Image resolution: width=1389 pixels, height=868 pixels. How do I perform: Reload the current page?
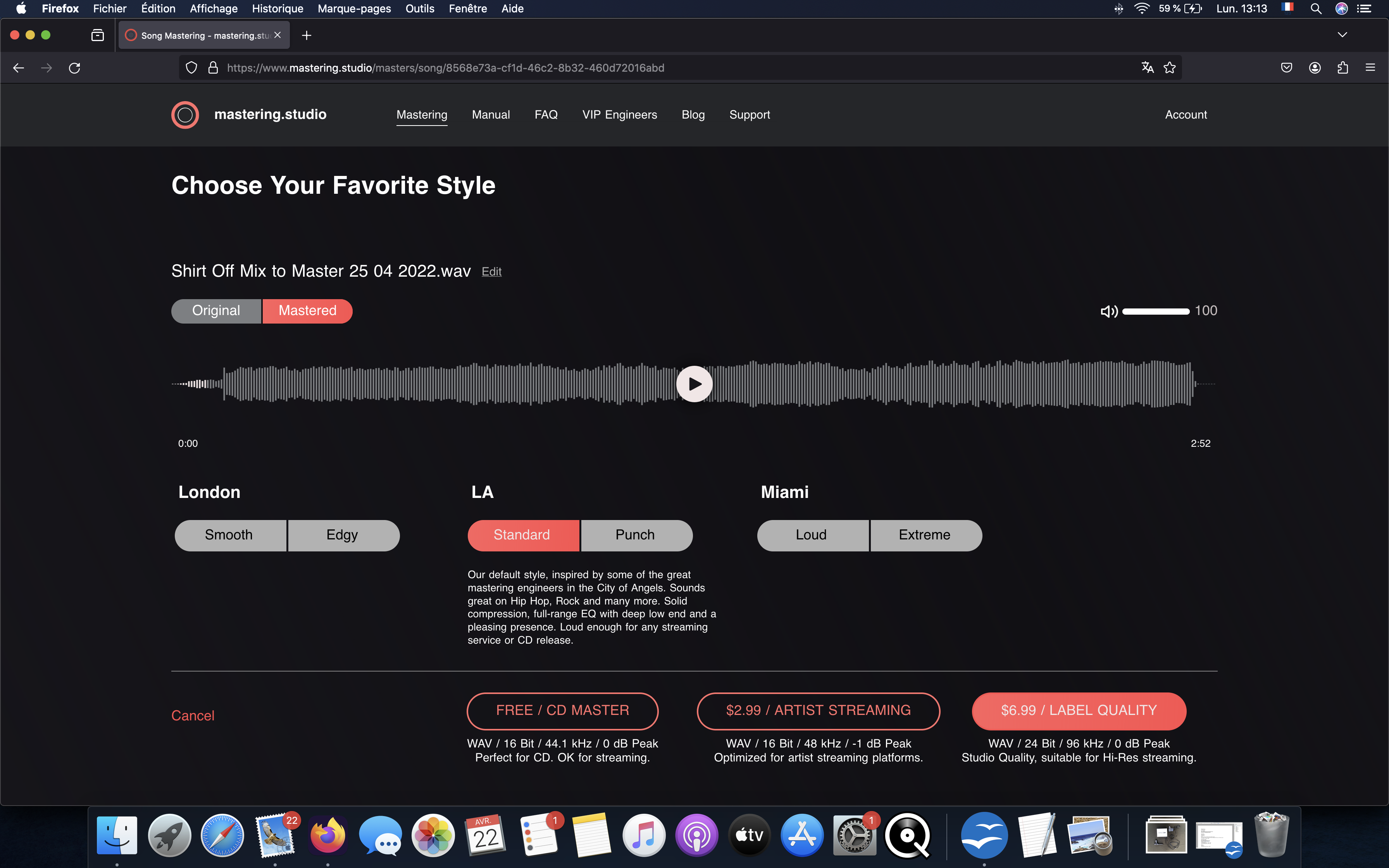pyautogui.click(x=75, y=68)
